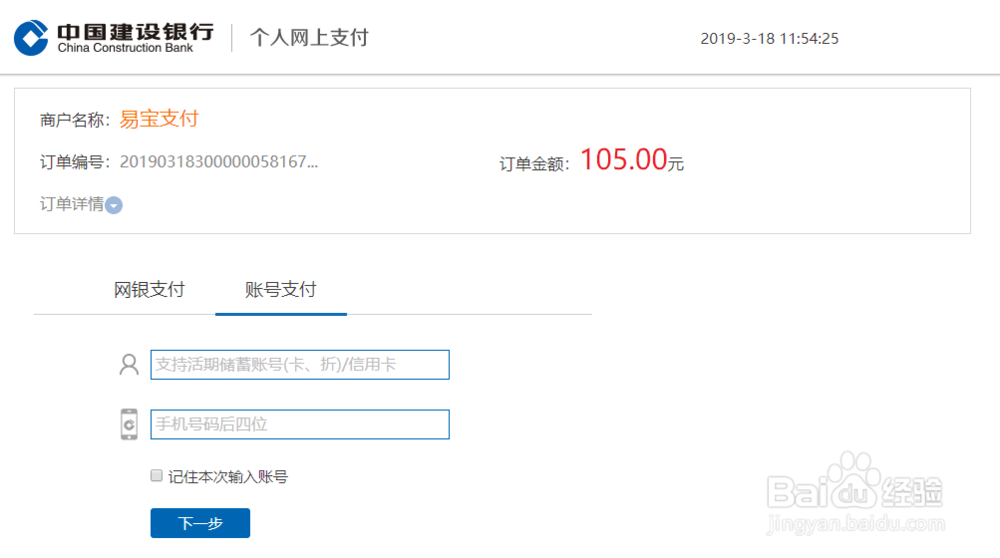
Task: Click the China Construction Bank logo emblem
Action: point(32,38)
